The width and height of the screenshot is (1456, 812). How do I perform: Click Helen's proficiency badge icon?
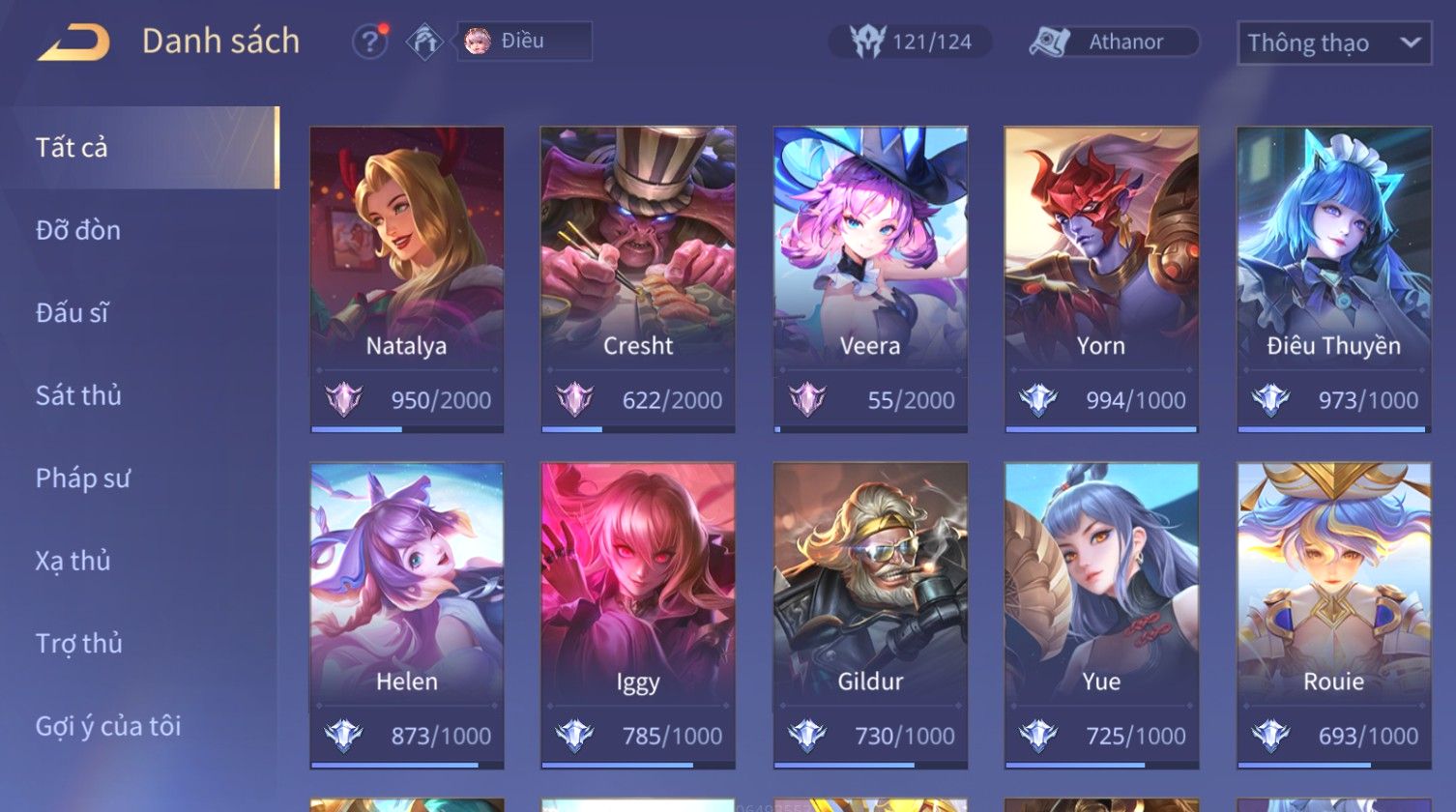(343, 736)
